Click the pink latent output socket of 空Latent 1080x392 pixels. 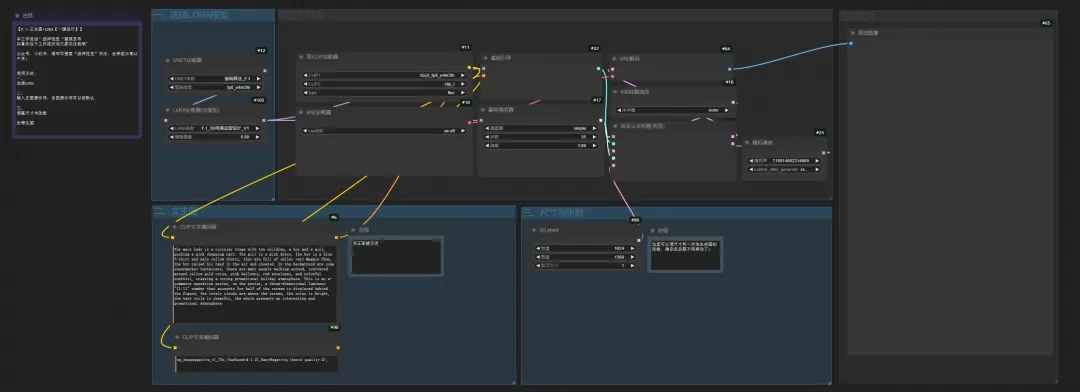point(638,240)
